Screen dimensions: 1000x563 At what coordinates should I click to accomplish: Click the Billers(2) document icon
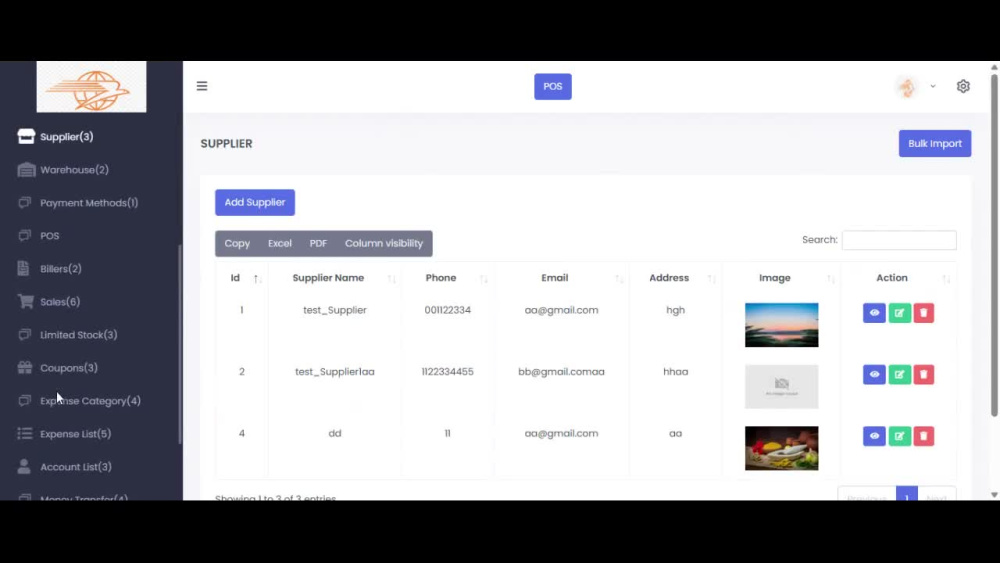[x=24, y=268]
